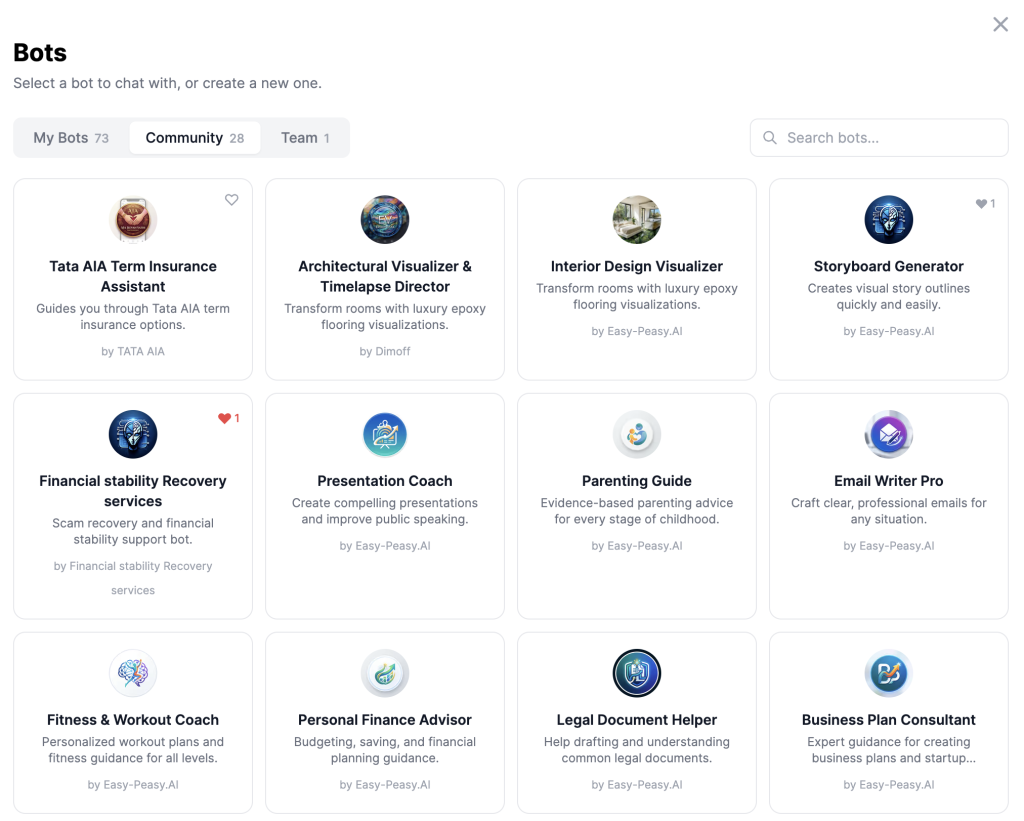Click the Presentation Coach bot icon
The height and width of the screenshot is (821, 1024).
point(385,435)
